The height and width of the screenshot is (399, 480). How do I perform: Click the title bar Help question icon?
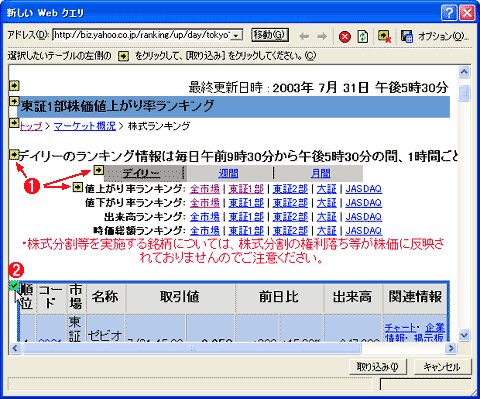[x=449, y=13]
